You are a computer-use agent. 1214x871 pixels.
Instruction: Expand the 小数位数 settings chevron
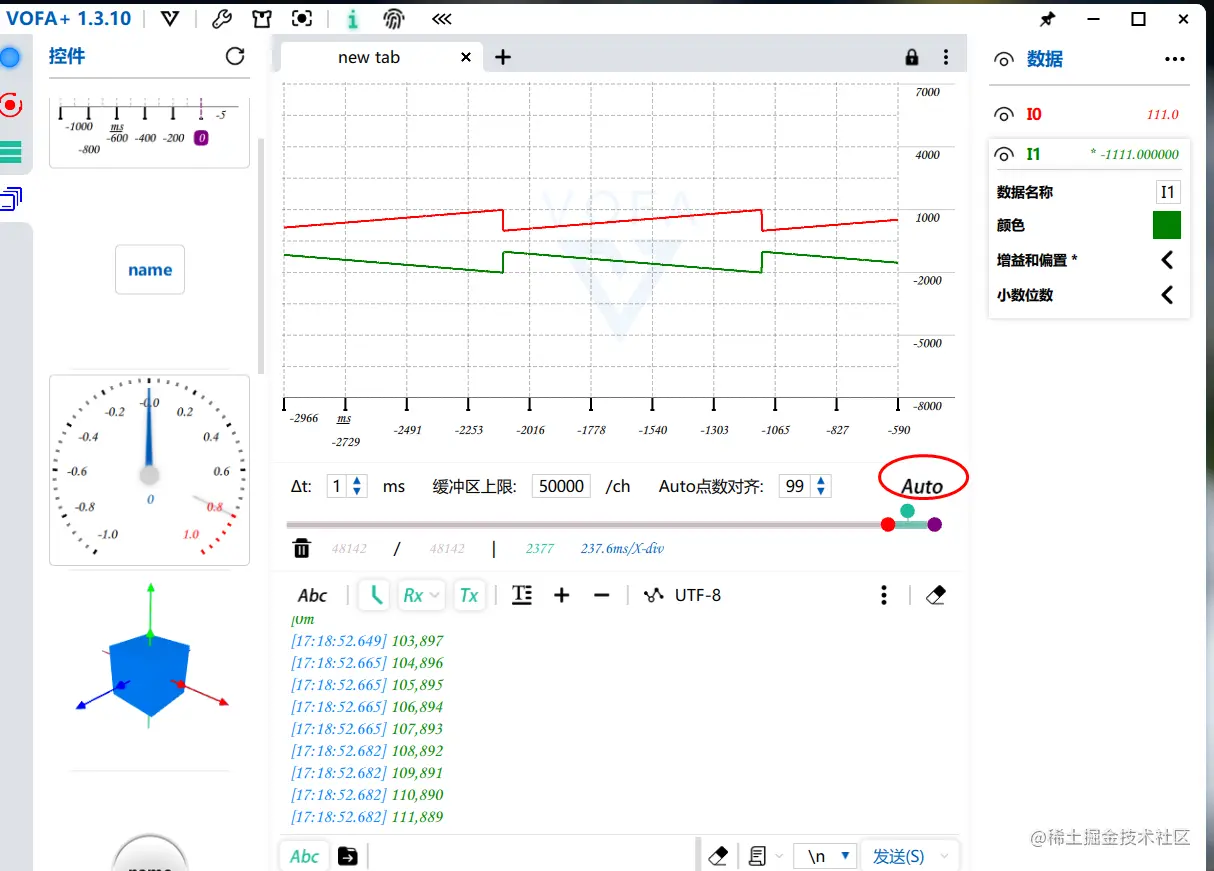point(1166,294)
